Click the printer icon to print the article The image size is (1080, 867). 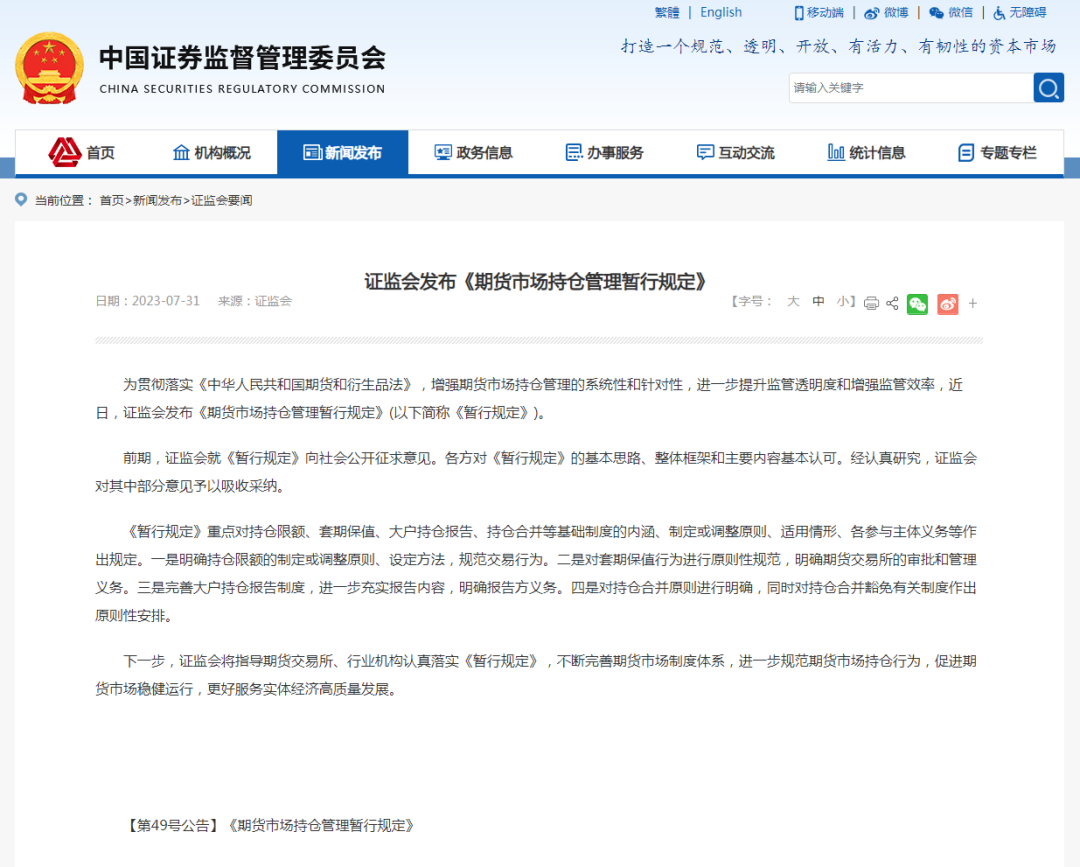(871, 304)
